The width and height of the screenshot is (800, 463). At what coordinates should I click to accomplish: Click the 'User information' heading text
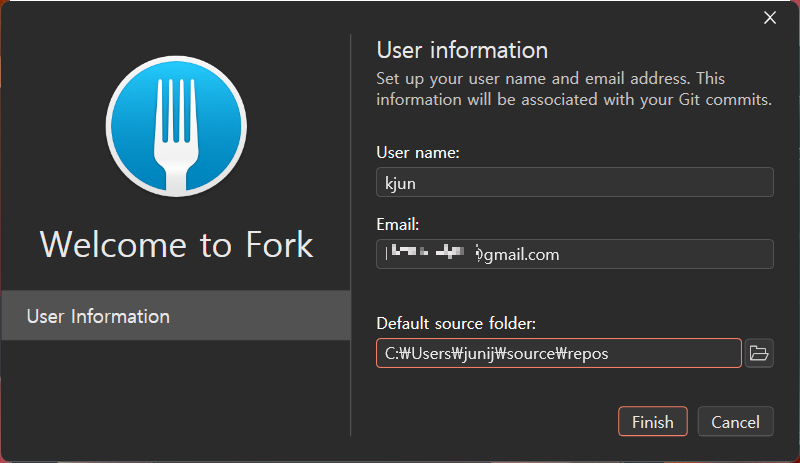click(462, 51)
